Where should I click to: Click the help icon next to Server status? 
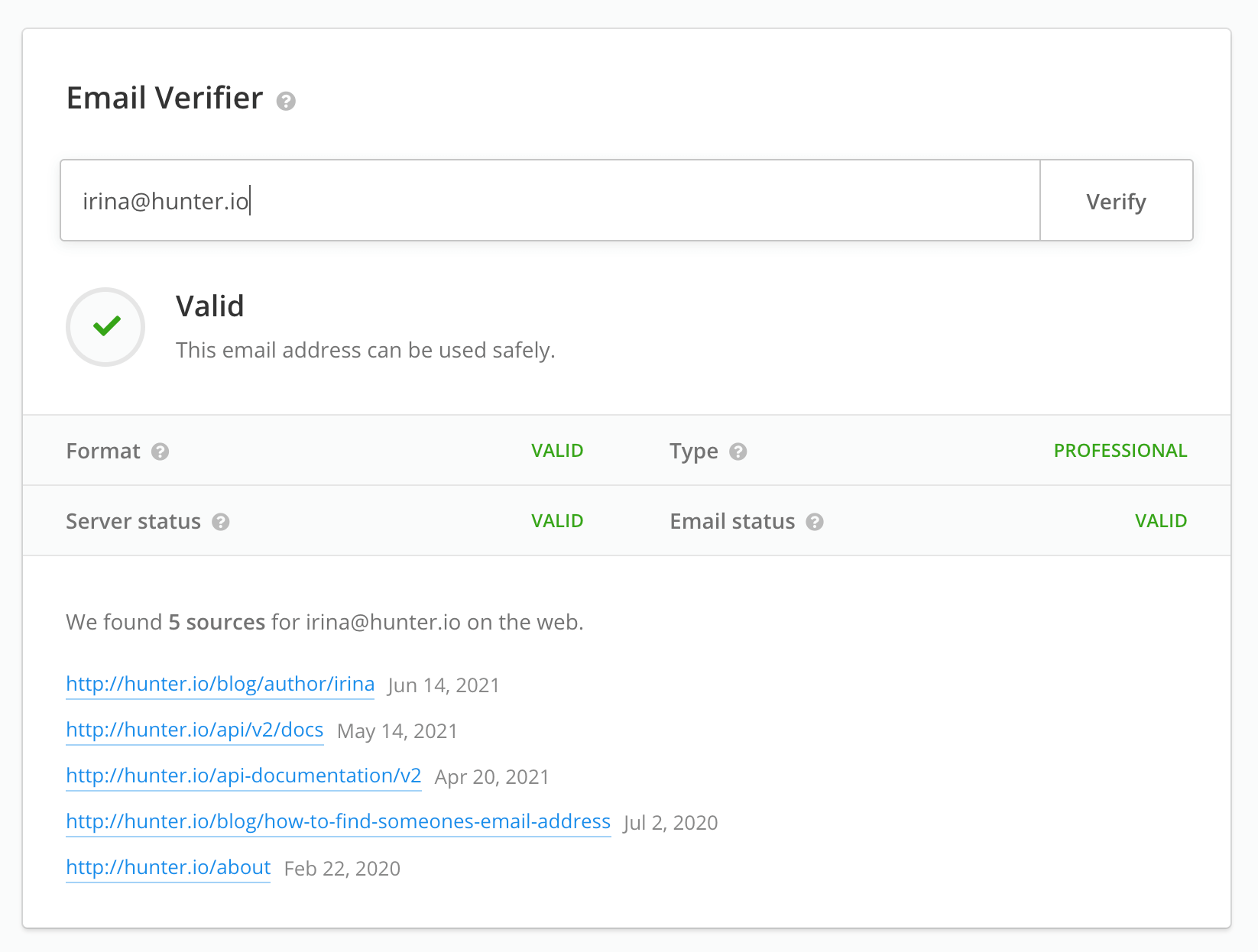[x=221, y=522]
